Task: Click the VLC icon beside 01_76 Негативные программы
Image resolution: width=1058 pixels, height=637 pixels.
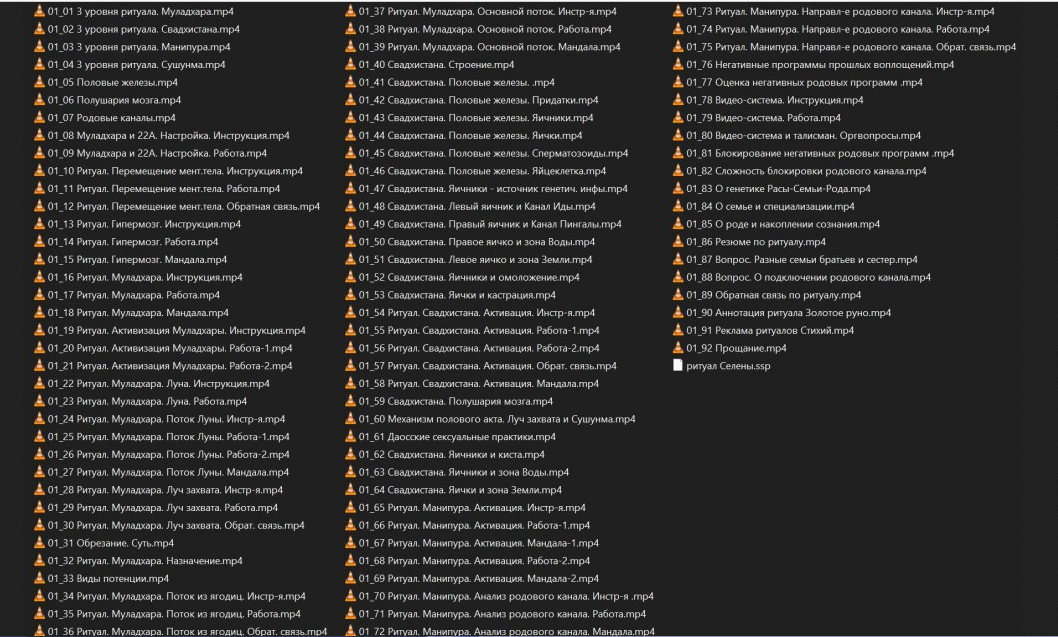Action: [677, 64]
